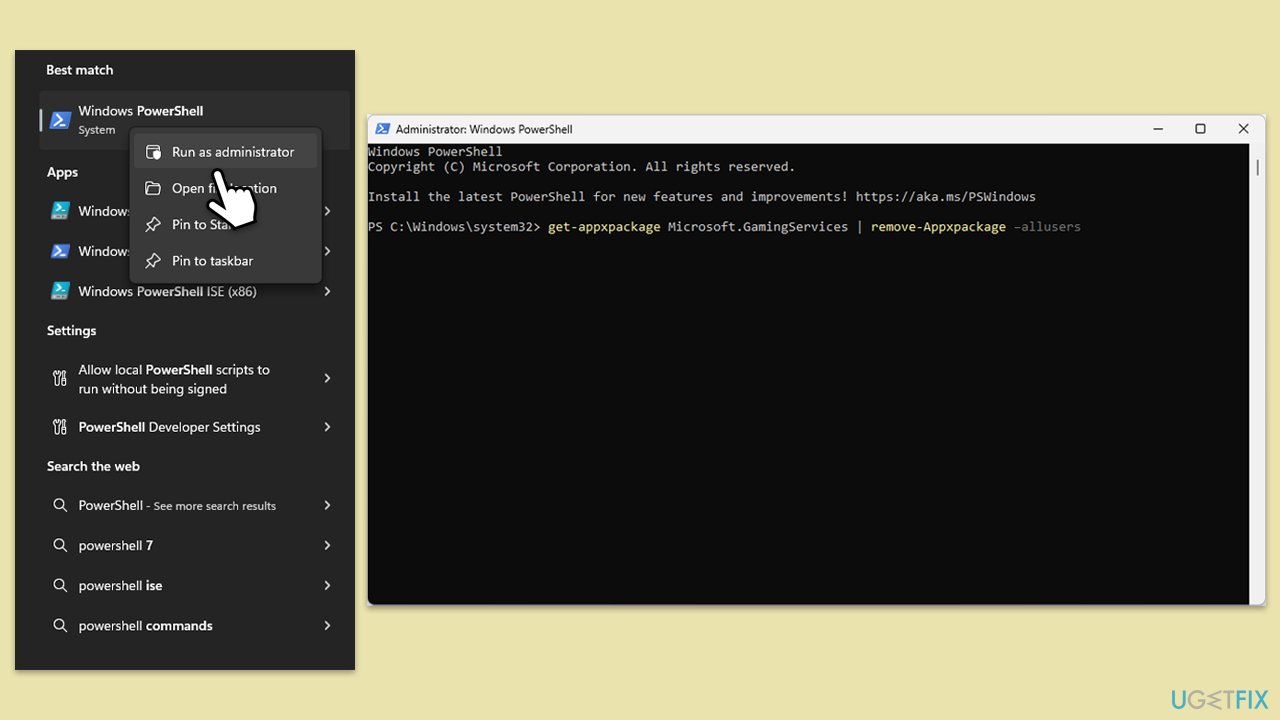Click the search icon next to powershell 7
Viewport: 1280px width, 720px height.
(x=60, y=546)
